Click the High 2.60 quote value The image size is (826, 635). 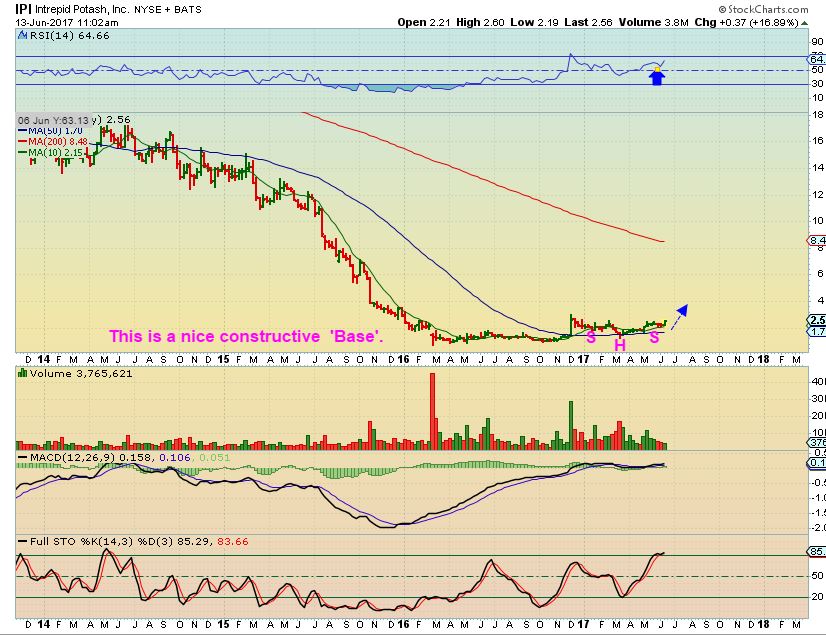coord(480,22)
